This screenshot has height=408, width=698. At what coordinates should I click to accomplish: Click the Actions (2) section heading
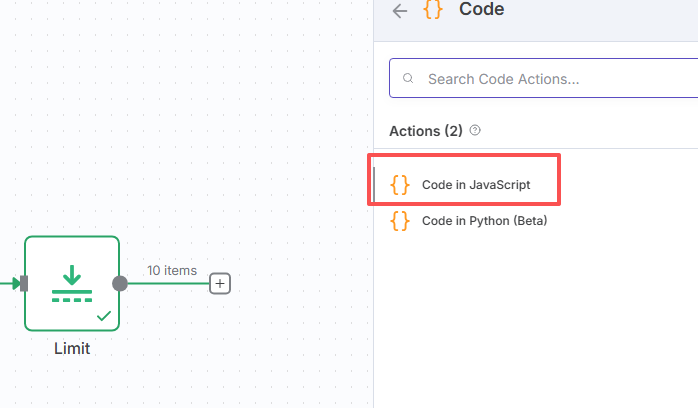426,131
